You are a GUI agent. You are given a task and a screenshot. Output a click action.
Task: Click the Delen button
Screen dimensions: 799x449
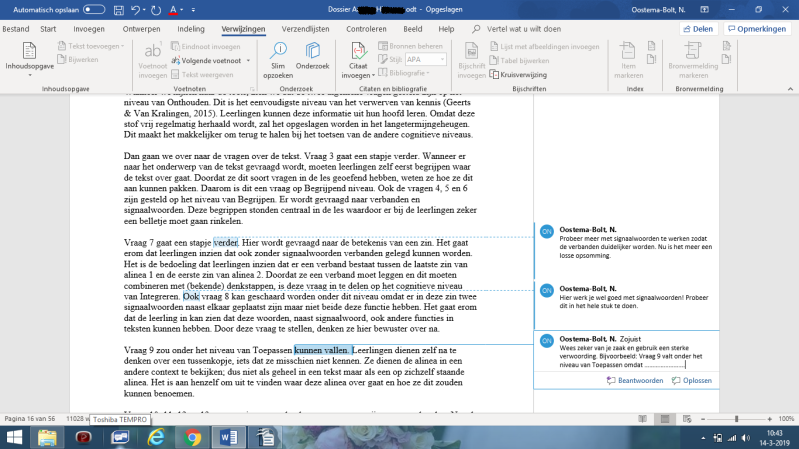click(697, 29)
